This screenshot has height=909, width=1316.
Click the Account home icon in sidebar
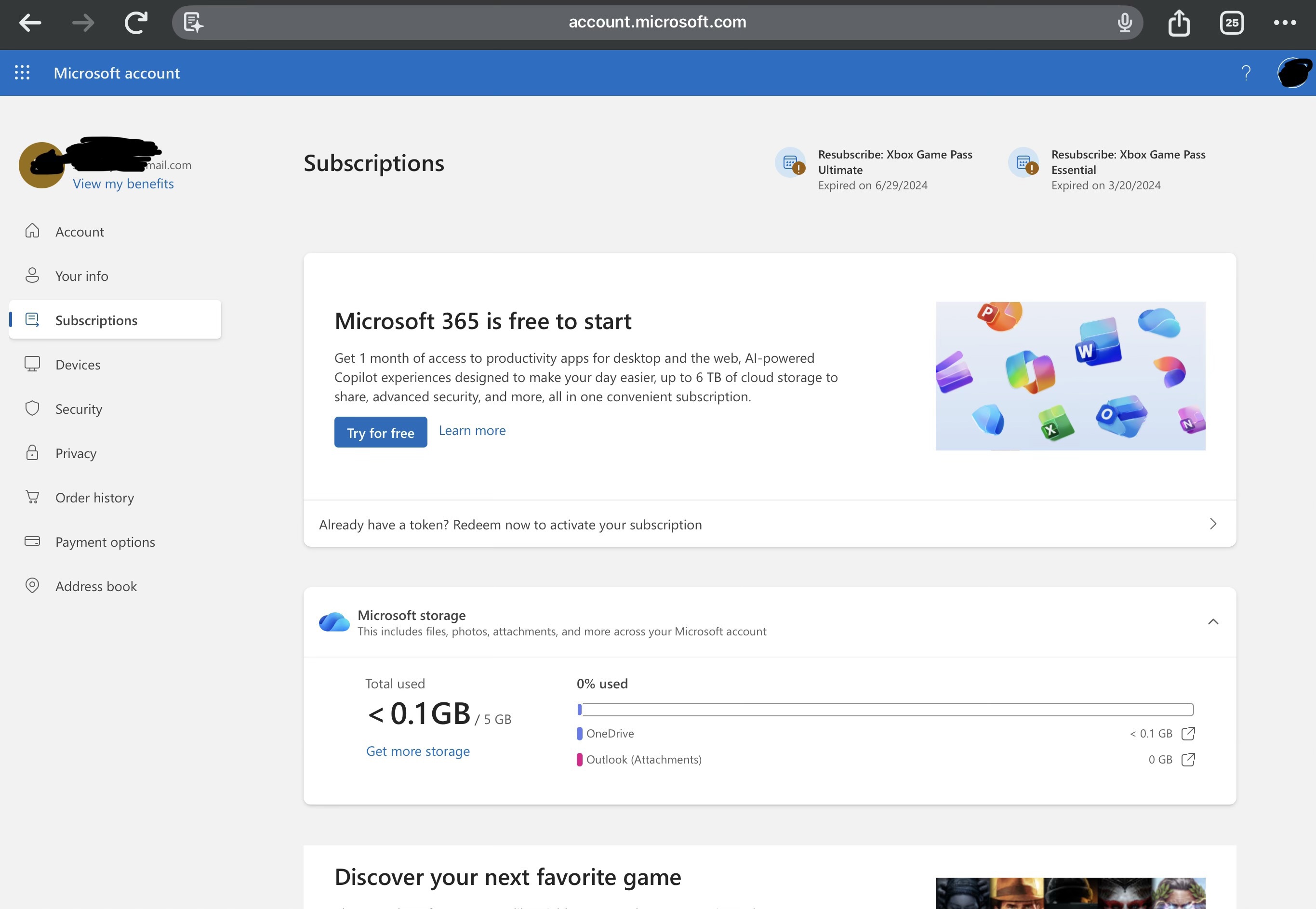click(x=32, y=230)
